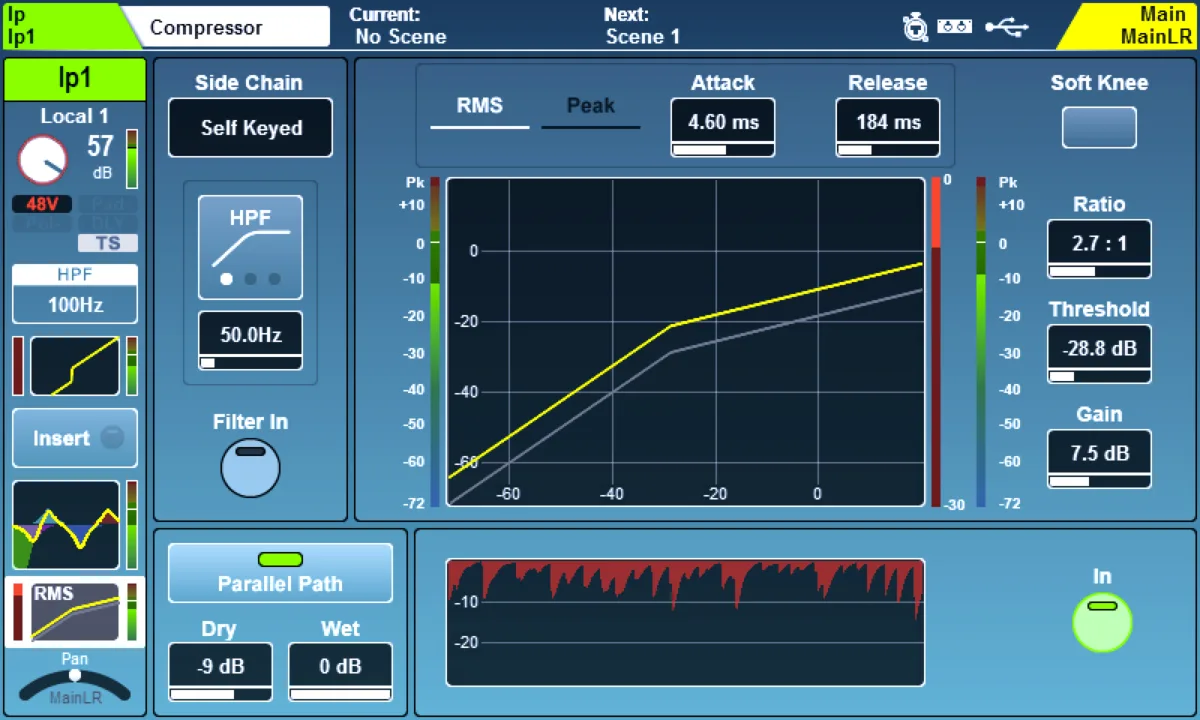This screenshot has width=1200, height=720.
Task: Select the side chain filter frequency 50.0Hz box
Action: pyautogui.click(x=250, y=341)
